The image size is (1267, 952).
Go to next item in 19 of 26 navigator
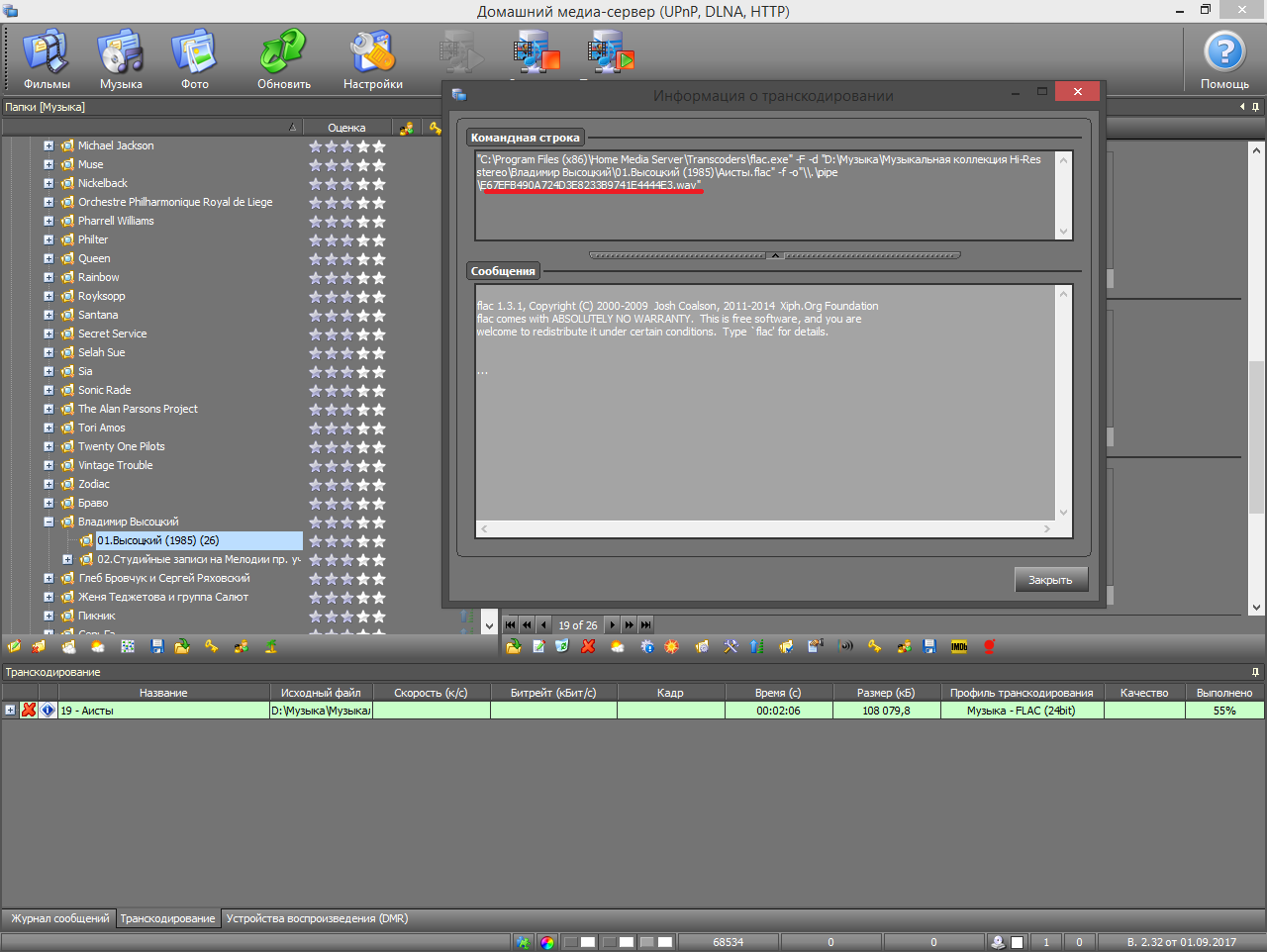pyautogui.click(x=612, y=624)
